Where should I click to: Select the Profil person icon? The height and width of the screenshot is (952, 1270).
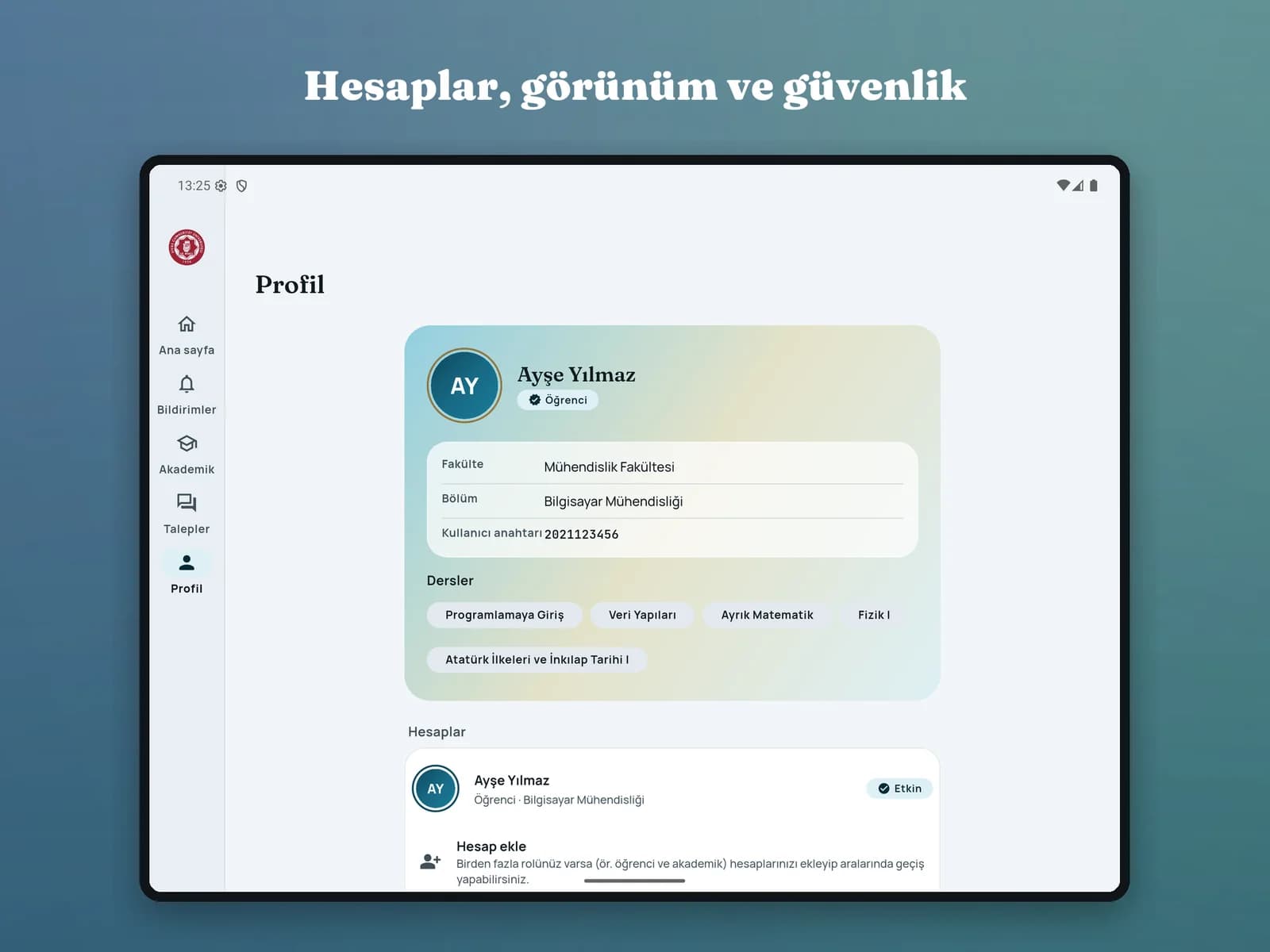(187, 563)
